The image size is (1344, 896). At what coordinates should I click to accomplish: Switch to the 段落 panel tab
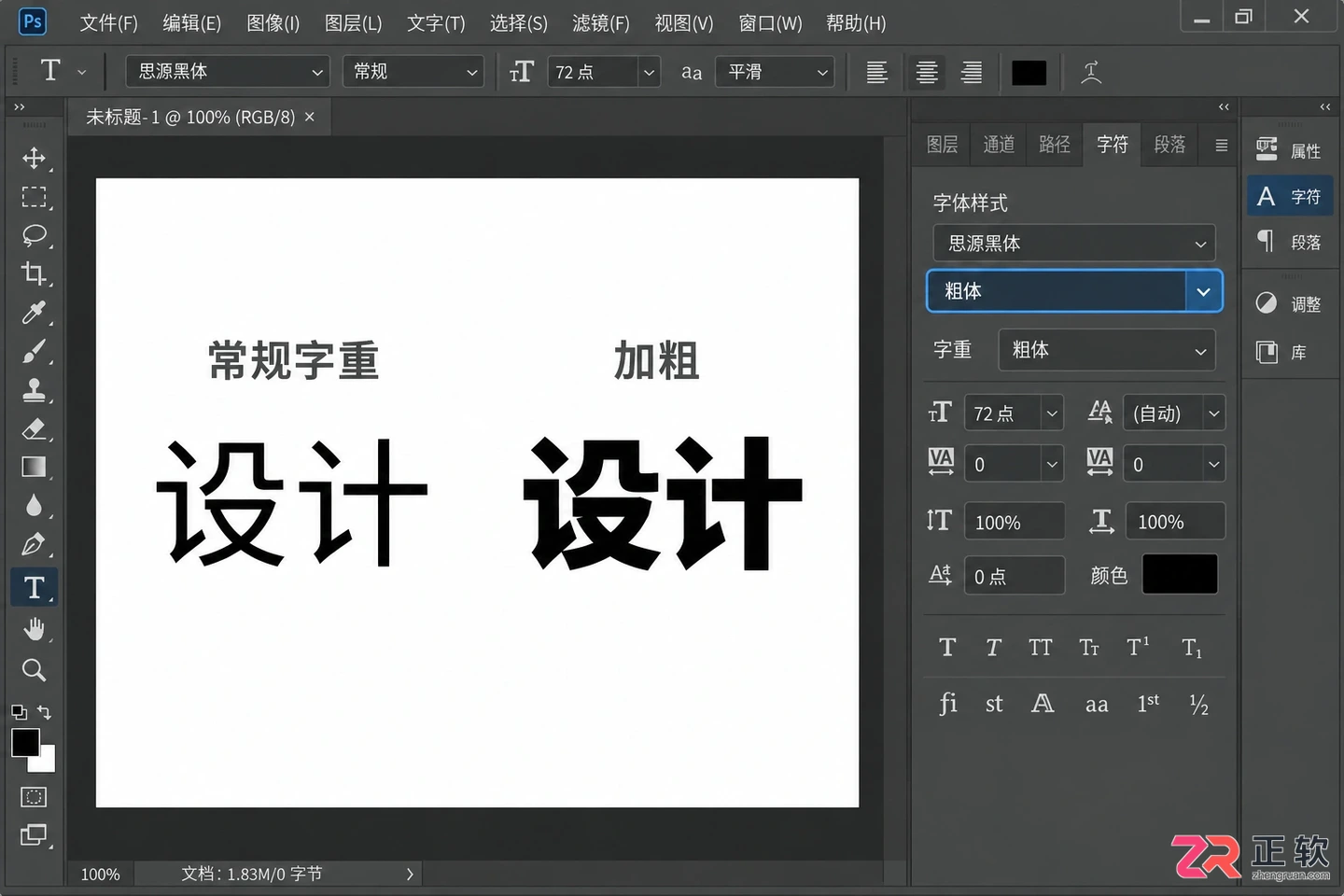(x=1169, y=145)
